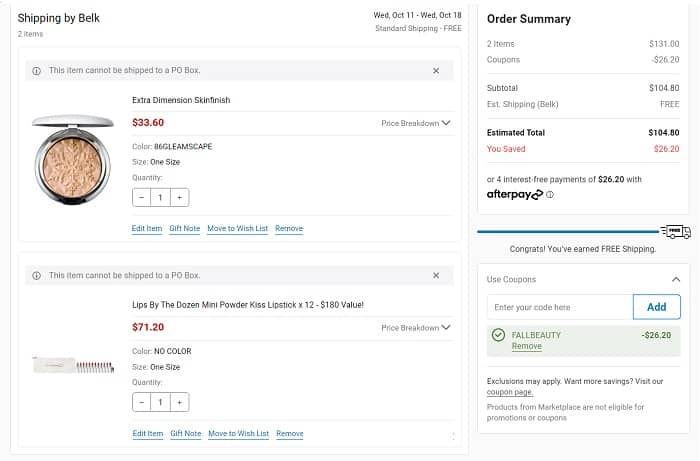700x461 pixels.
Task: Click the FALLBEAUTY green checkmark icon
Action: (x=498, y=335)
